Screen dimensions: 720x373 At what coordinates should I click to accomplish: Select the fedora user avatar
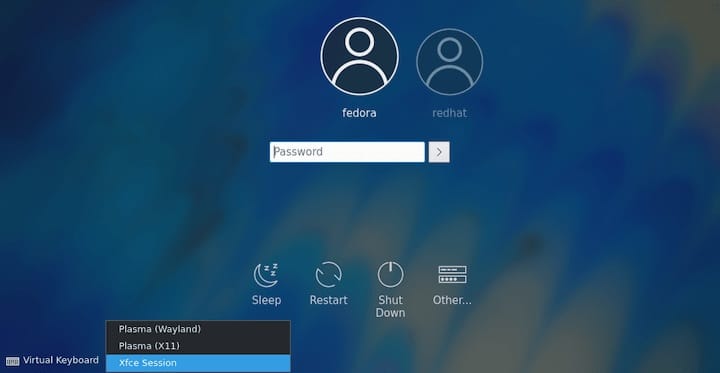(x=360, y=56)
